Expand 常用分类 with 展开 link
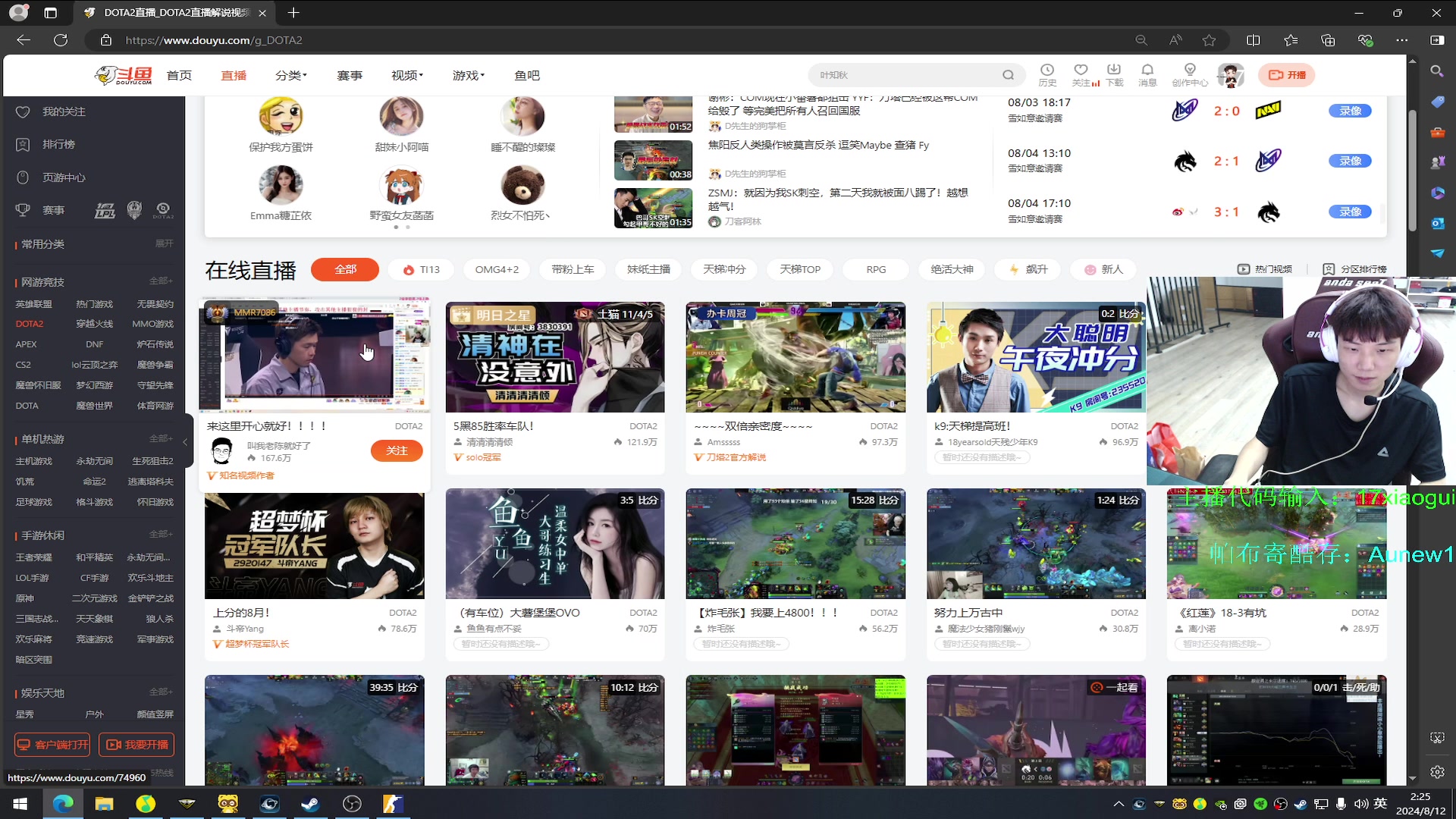 [x=164, y=243]
